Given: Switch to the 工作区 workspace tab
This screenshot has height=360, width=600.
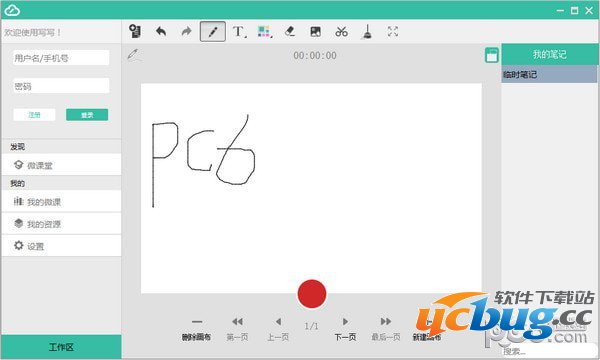Looking at the screenshot, I should point(61,347).
